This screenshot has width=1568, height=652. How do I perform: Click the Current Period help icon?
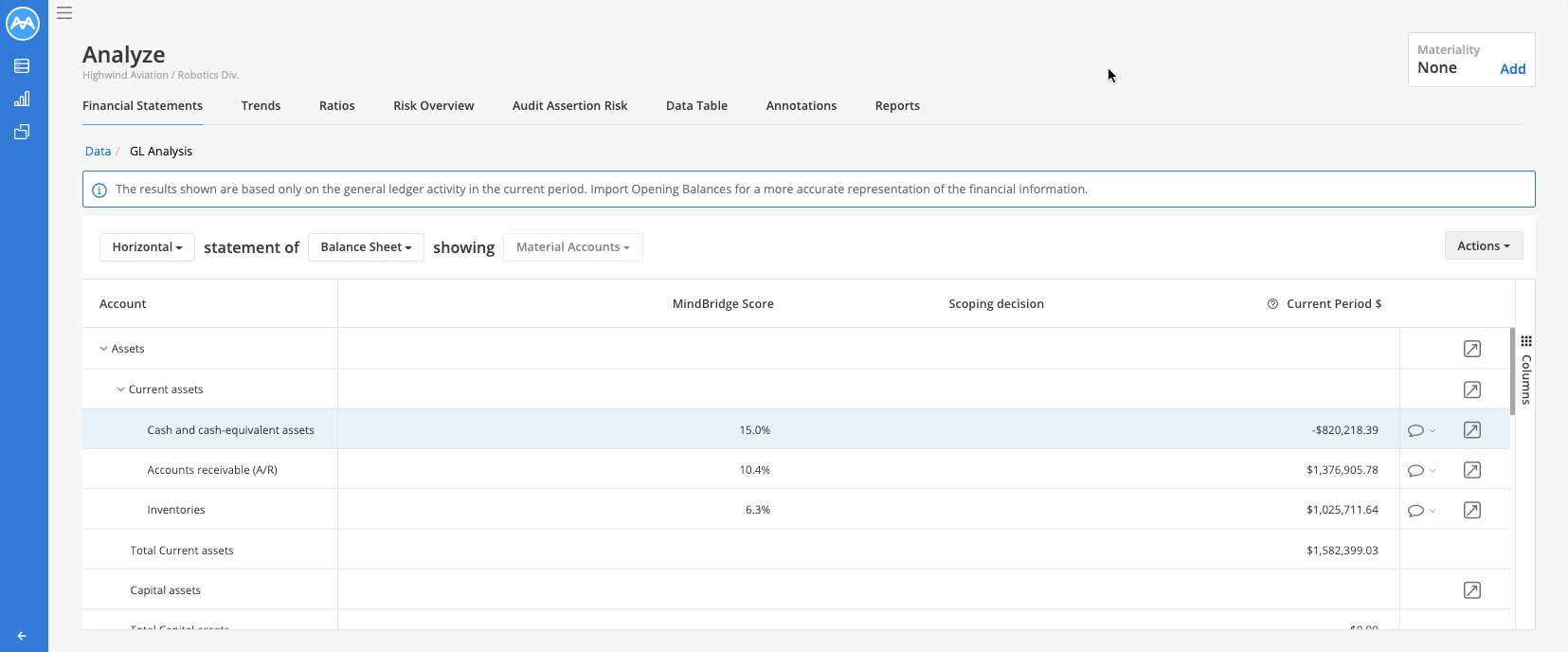(x=1272, y=304)
